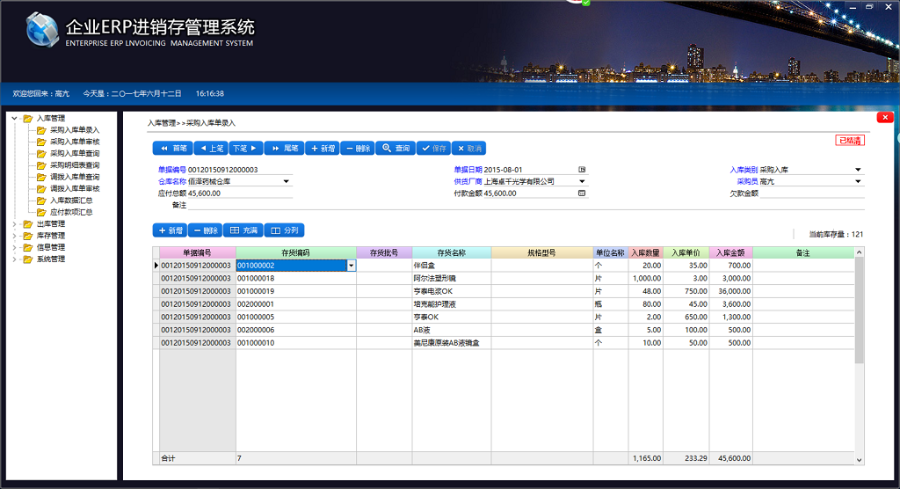Viewport: 900px width, 489px height.
Task: Open the 仓库名称 warehouse dropdown
Action: click(286, 181)
